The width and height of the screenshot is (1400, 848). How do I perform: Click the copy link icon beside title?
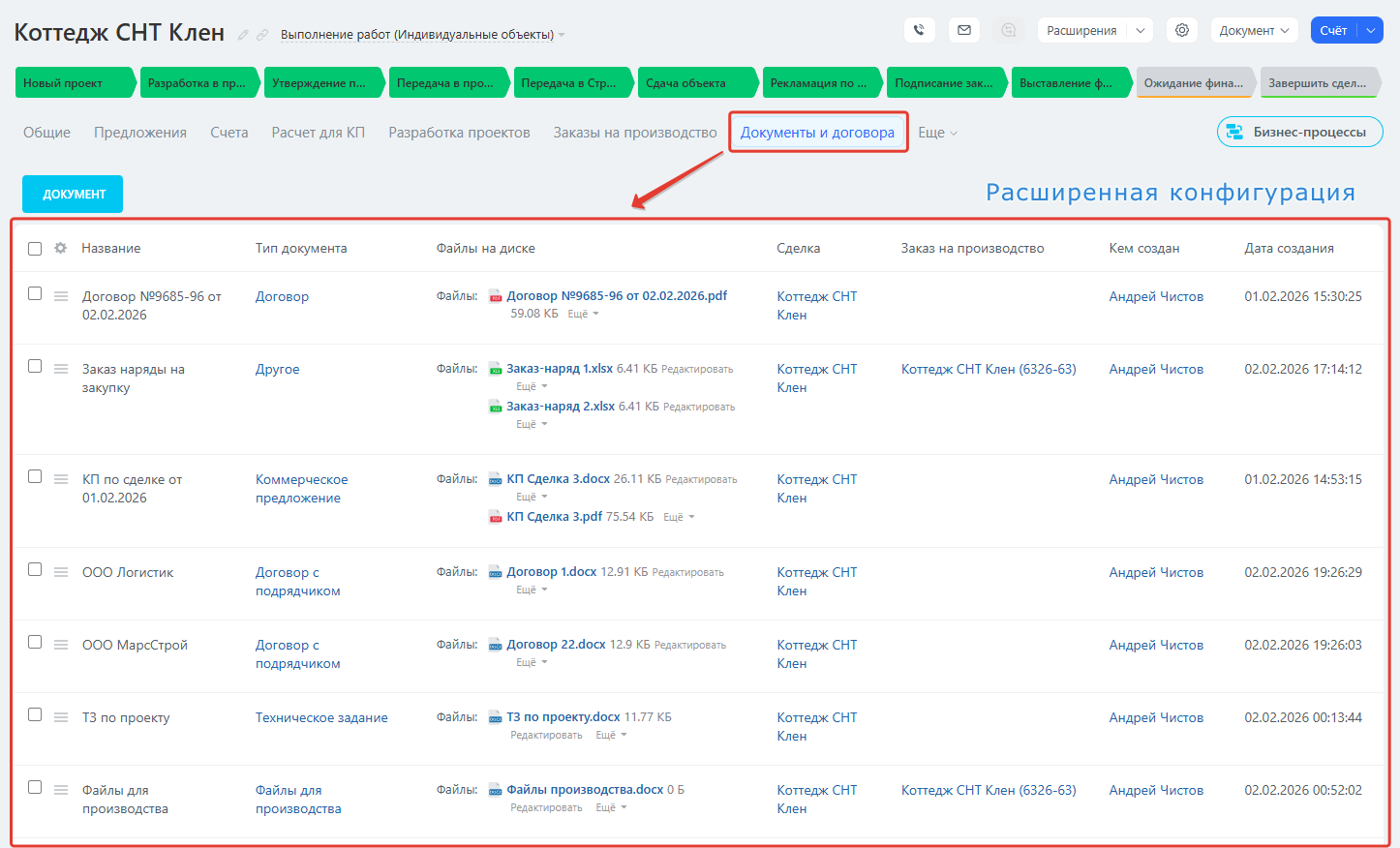coord(261,35)
